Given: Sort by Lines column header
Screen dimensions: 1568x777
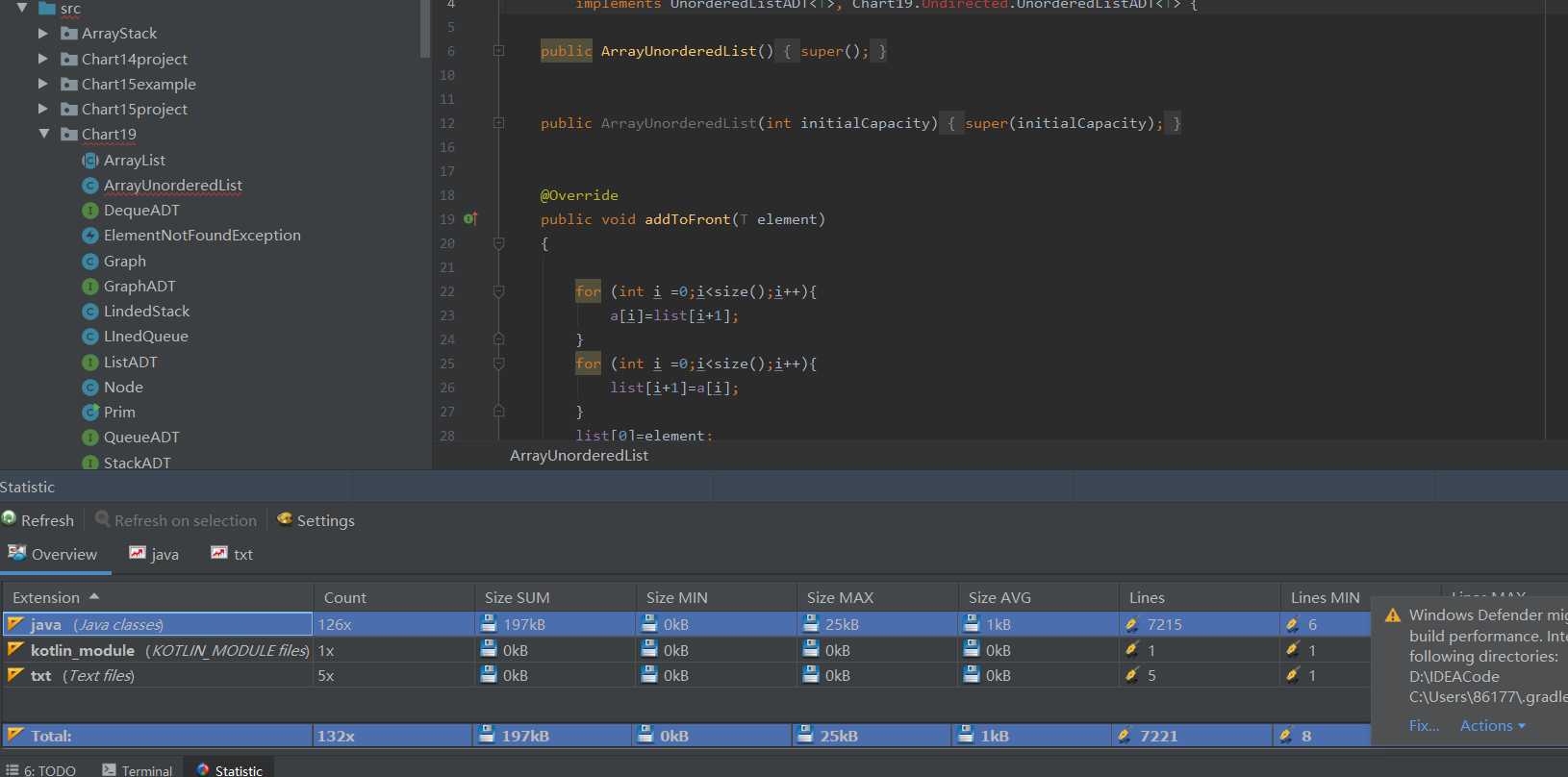Looking at the screenshot, I should click(1200, 597).
